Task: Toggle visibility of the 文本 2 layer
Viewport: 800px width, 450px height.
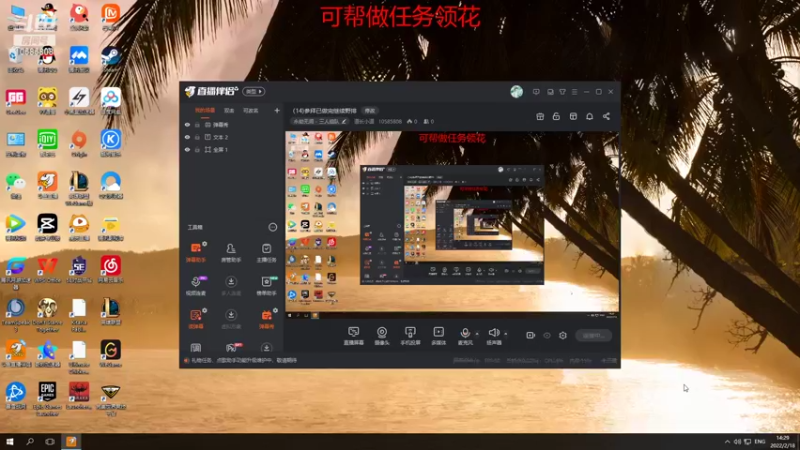Action: coord(187,137)
